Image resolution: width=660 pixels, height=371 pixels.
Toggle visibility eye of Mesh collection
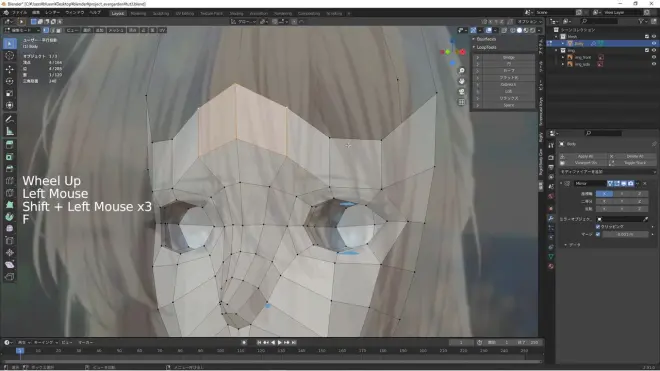[x=654, y=37]
